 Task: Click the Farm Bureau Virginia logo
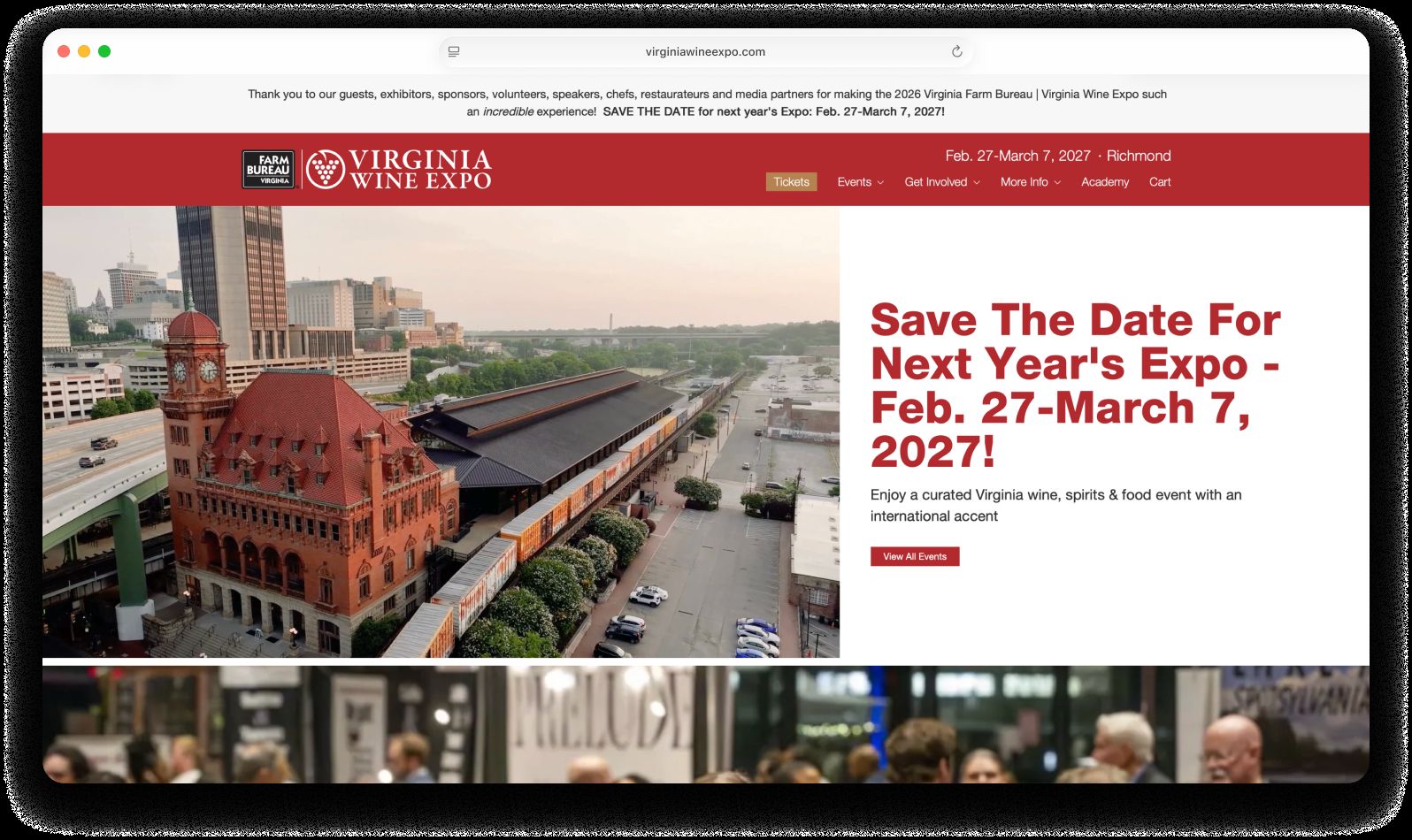(x=268, y=169)
